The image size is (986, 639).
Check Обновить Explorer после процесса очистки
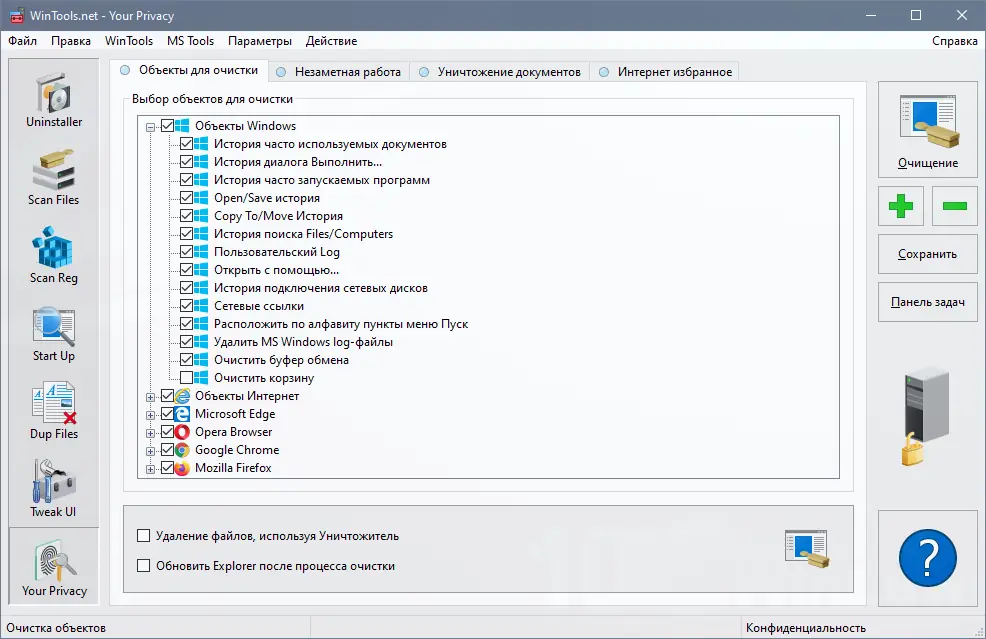143,567
